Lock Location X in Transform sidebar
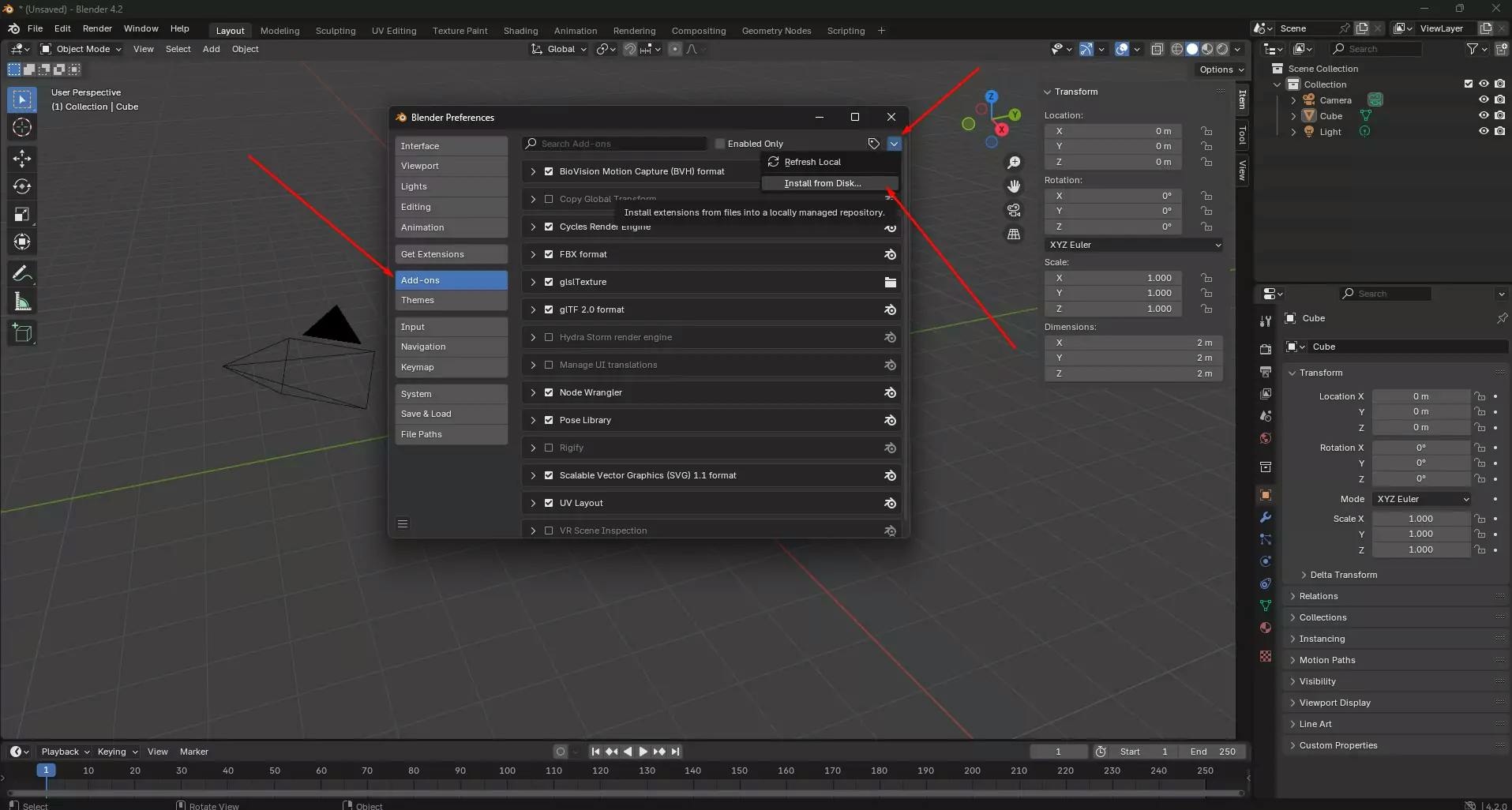 click(x=1206, y=131)
